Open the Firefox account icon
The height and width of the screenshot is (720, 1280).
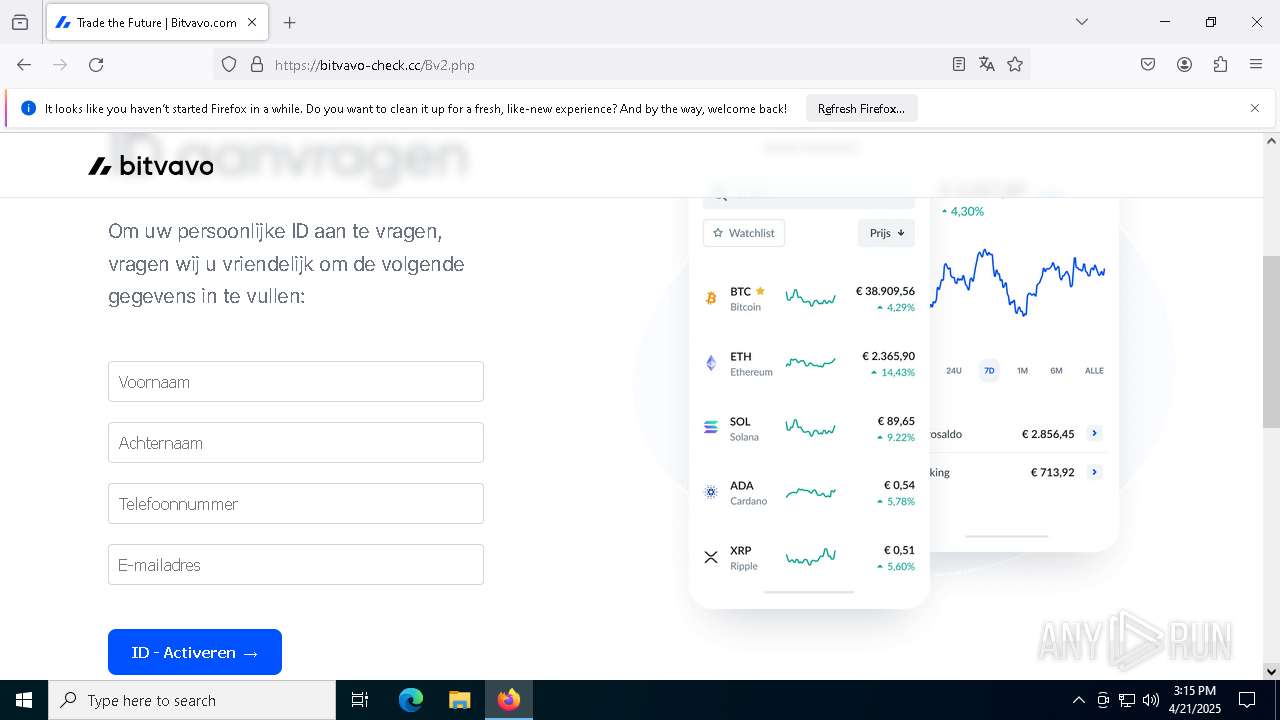tap(1184, 64)
